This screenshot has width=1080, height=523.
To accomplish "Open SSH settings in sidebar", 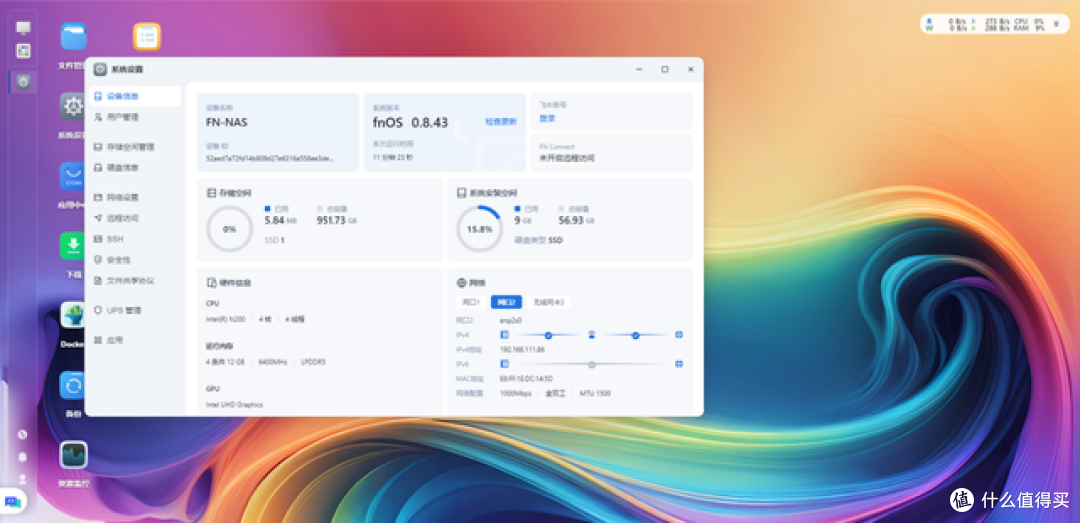I will coord(135,239).
